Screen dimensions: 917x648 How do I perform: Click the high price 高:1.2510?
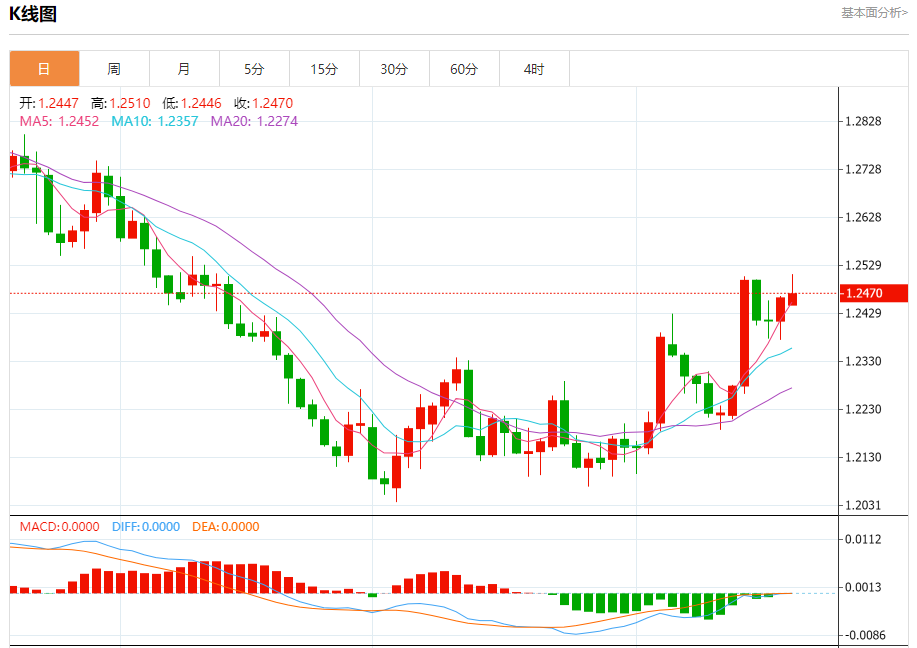pyautogui.click(x=120, y=103)
